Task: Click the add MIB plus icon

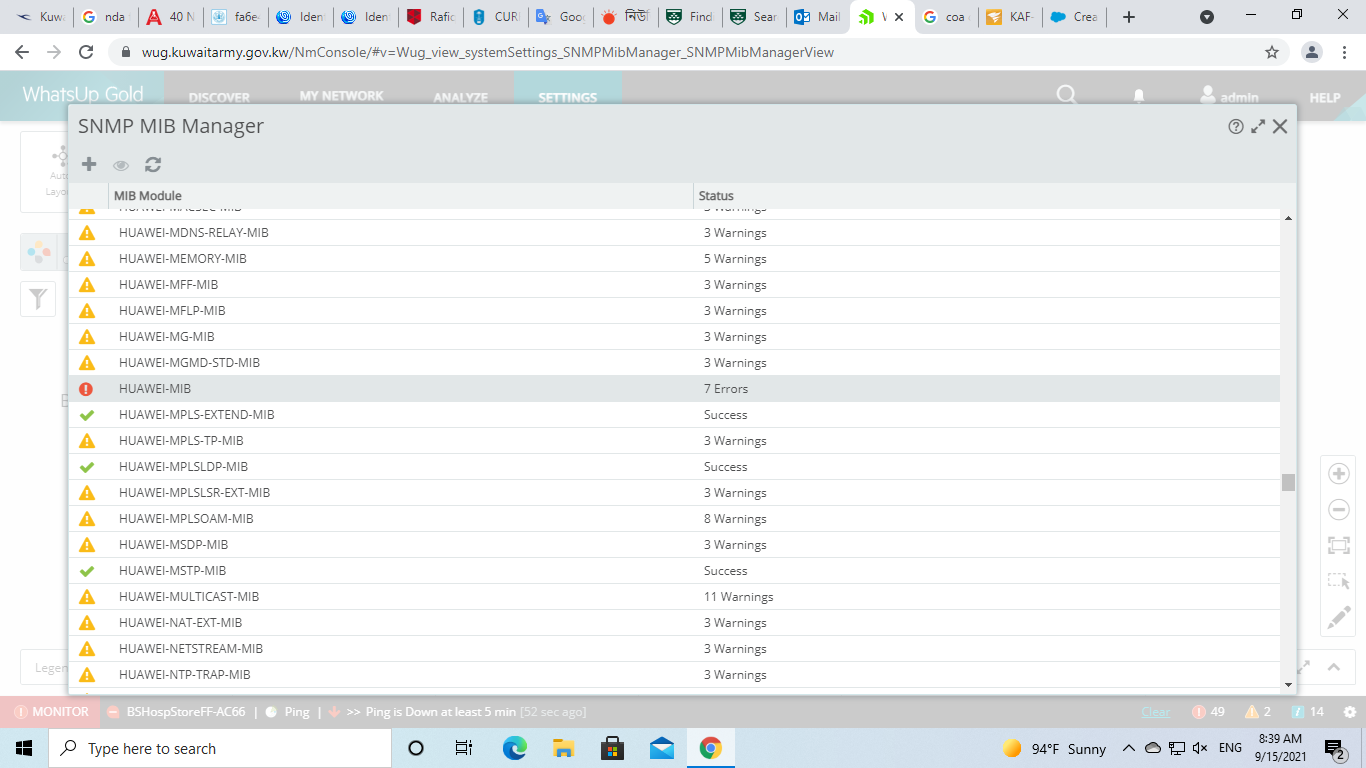Action: pyautogui.click(x=89, y=165)
